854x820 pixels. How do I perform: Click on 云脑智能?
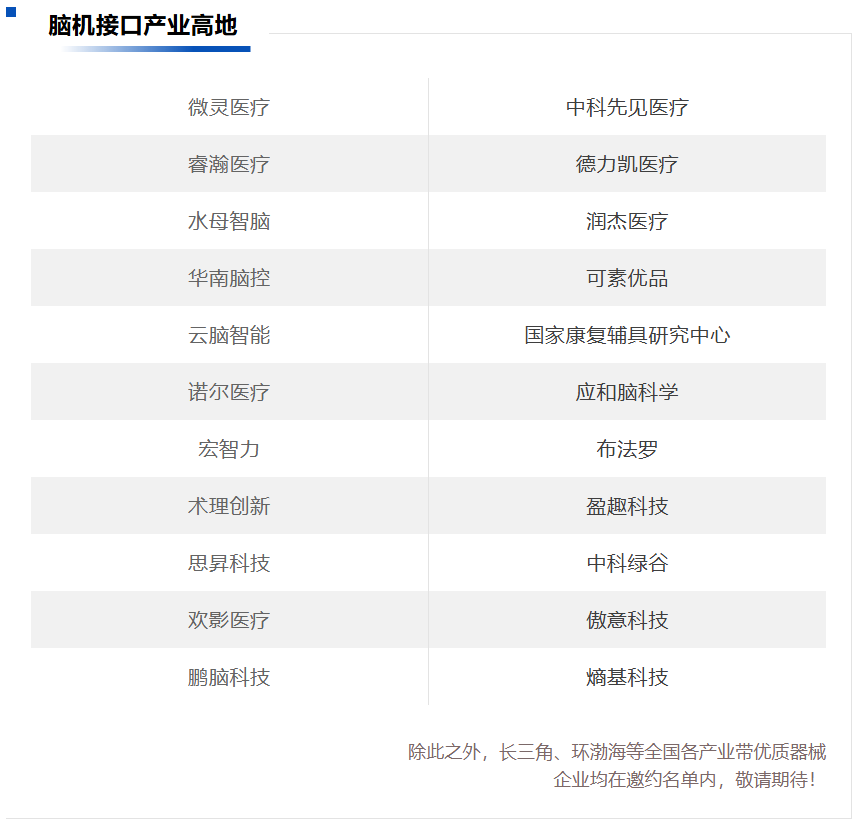229,335
